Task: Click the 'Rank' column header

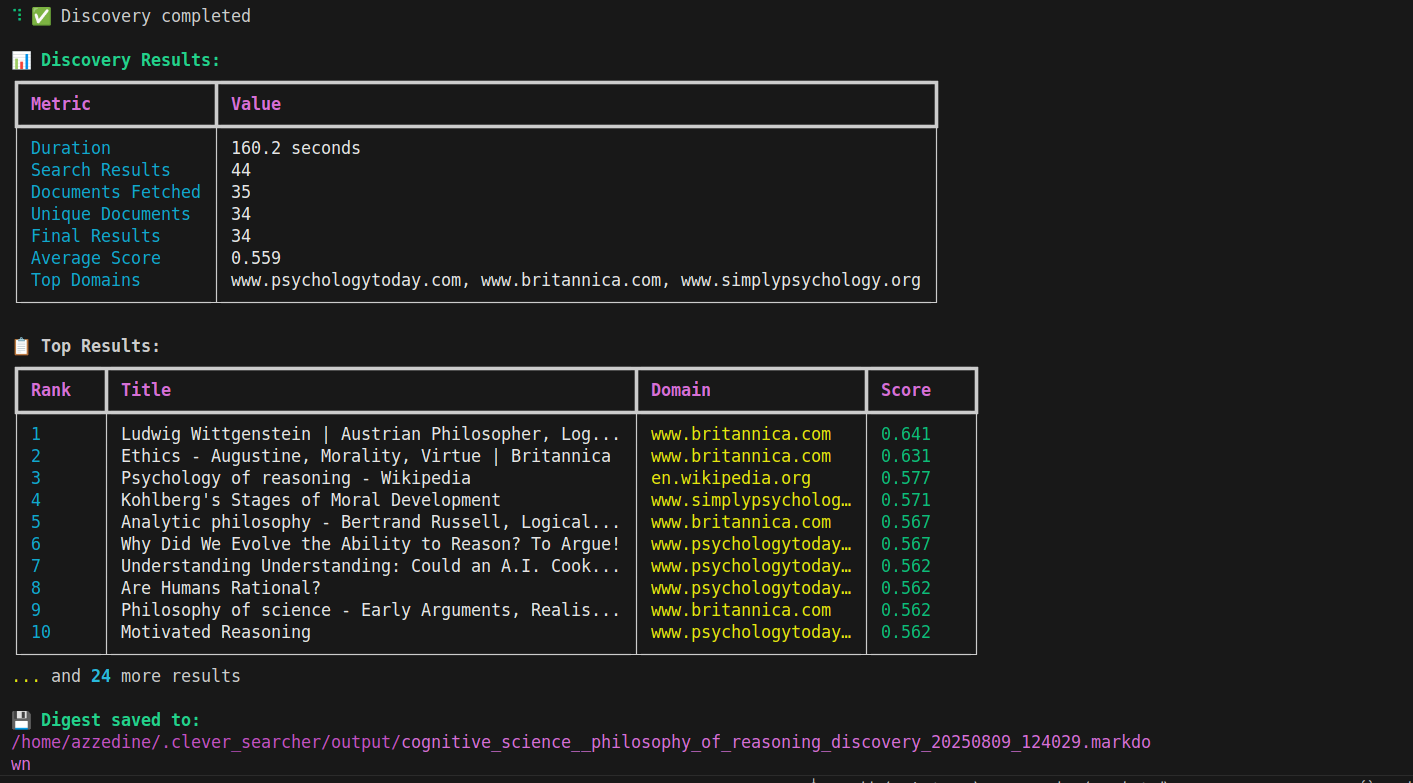Action: click(x=51, y=390)
